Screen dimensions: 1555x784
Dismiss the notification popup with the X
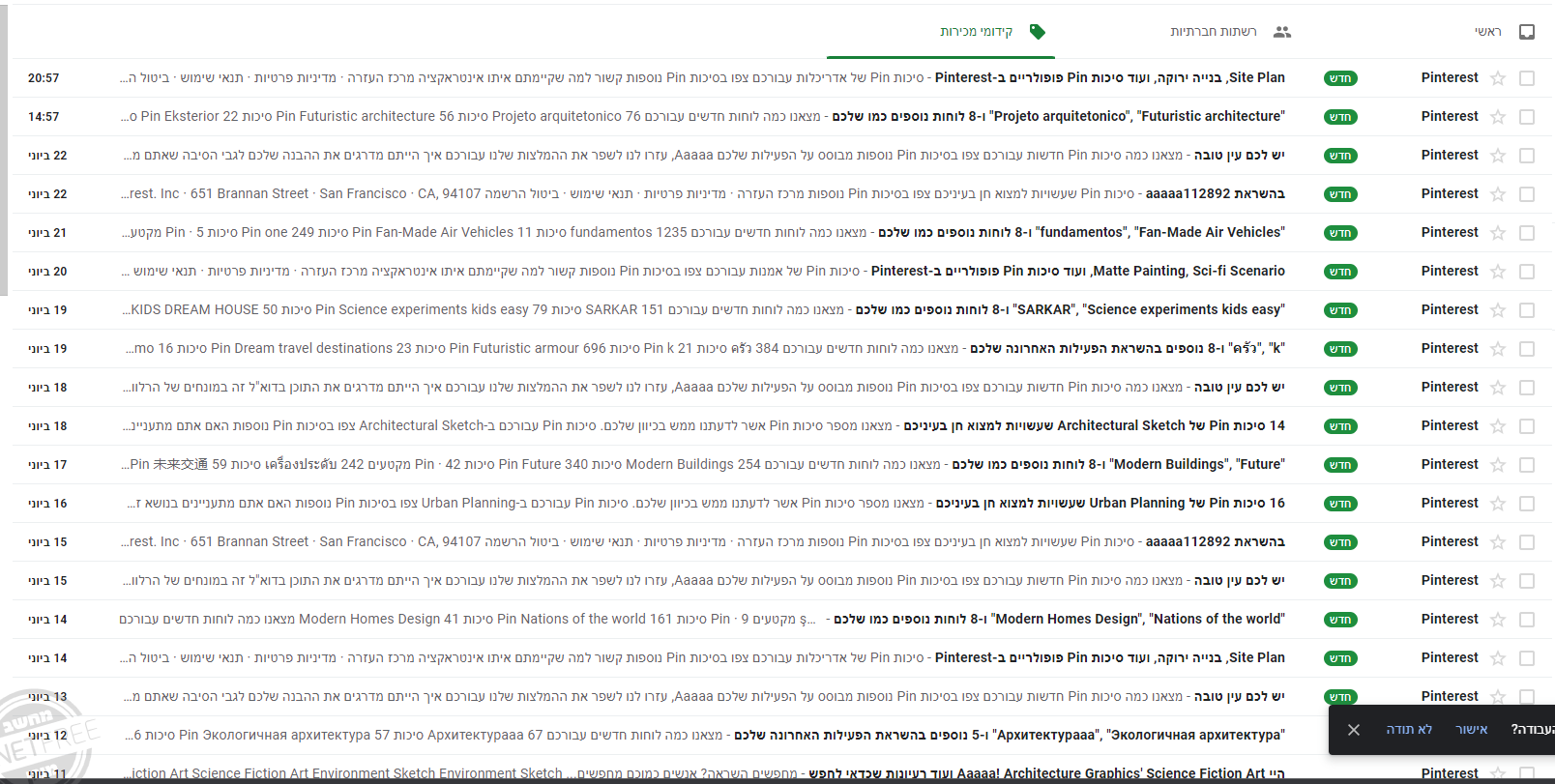point(1354,730)
